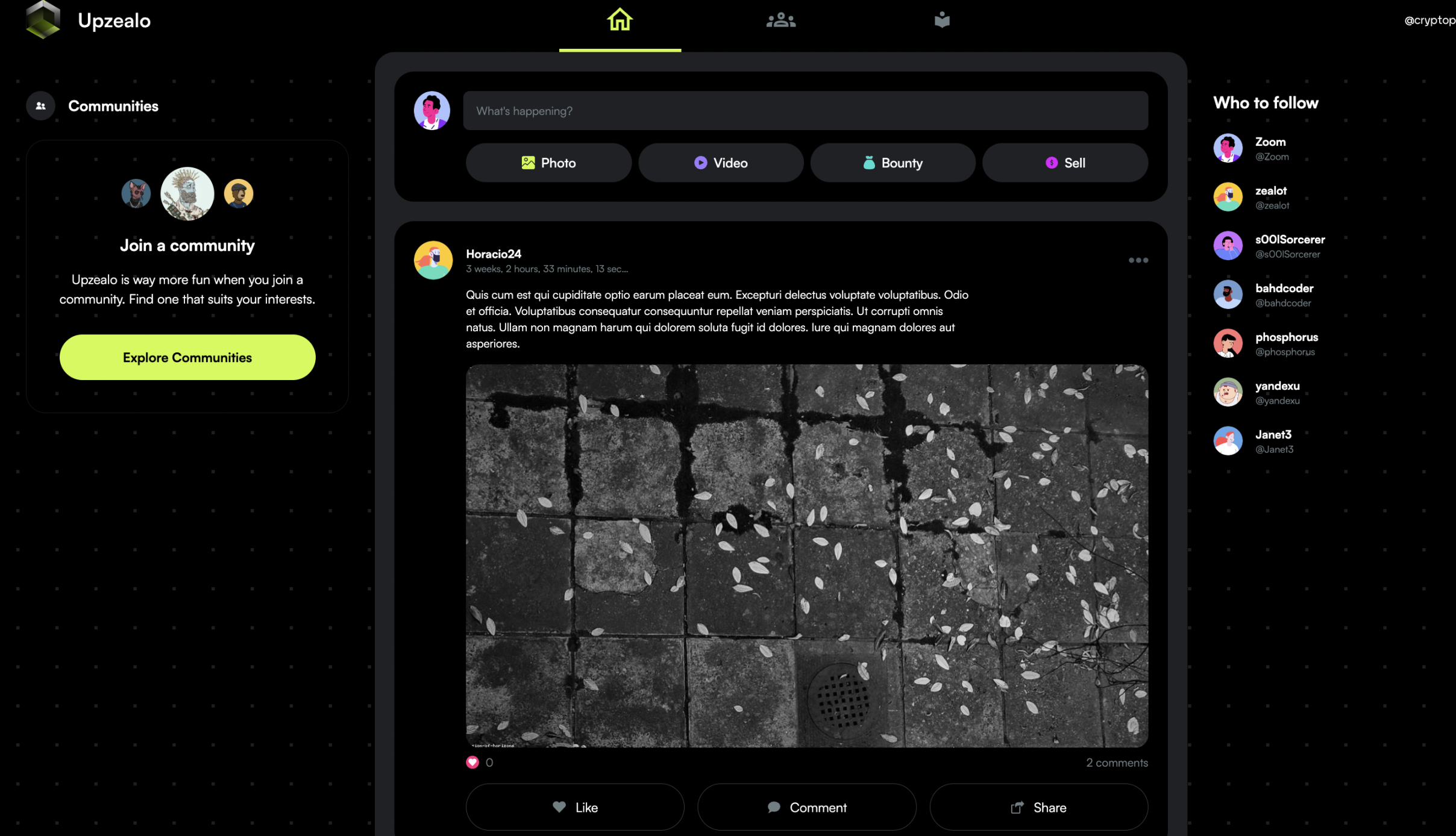The height and width of the screenshot is (836, 1456).
Task: Open s00lSorcerer's avatar in suggestions
Action: coord(1228,246)
